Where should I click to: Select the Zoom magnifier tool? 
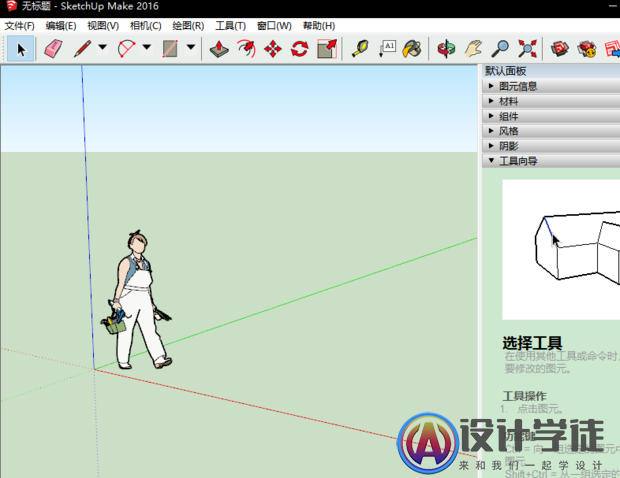coord(500,49)
